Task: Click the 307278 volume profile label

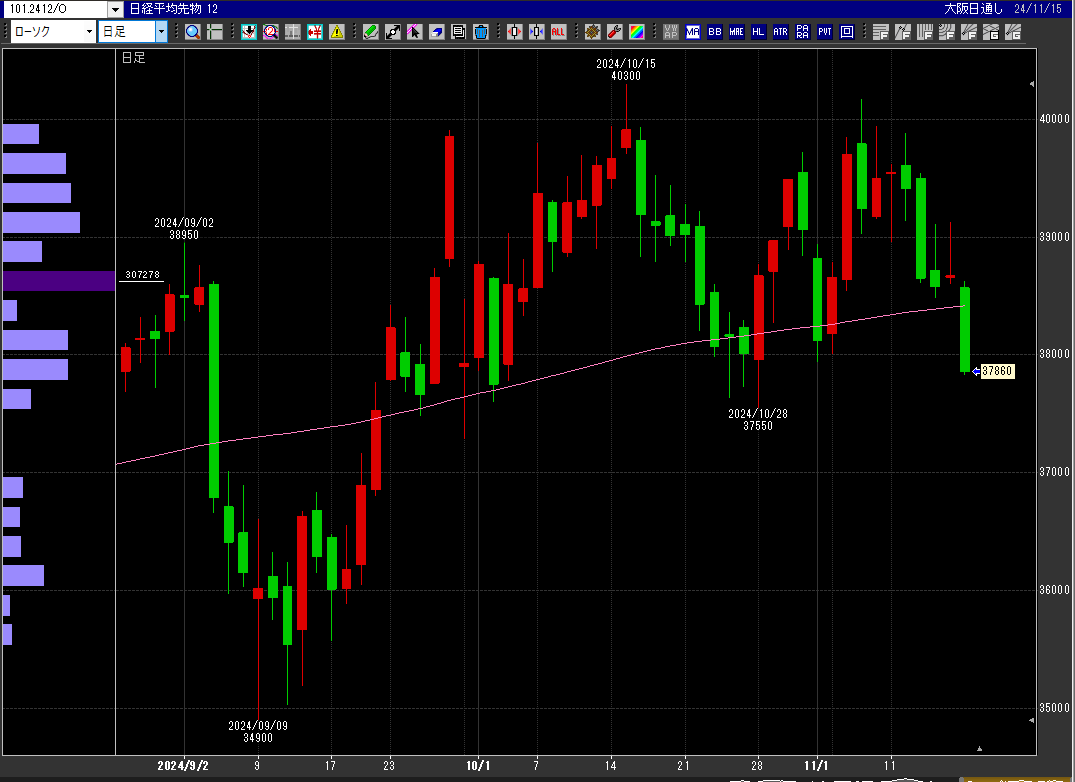Action: click(142, 274)
